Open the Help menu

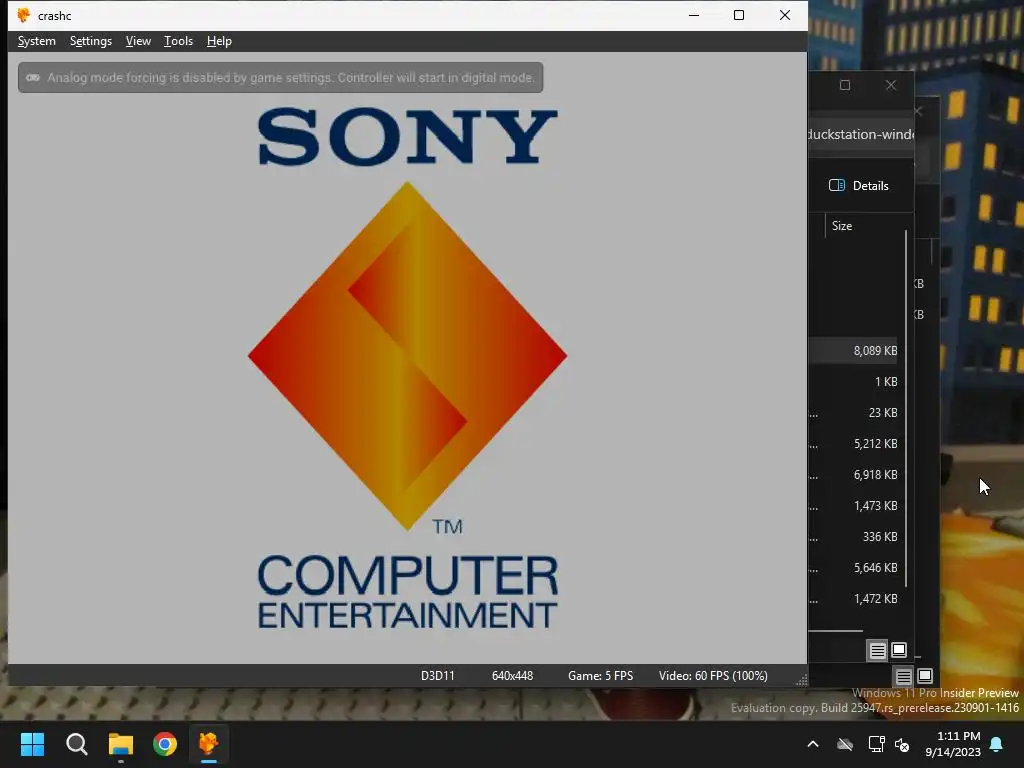point(219,41)
